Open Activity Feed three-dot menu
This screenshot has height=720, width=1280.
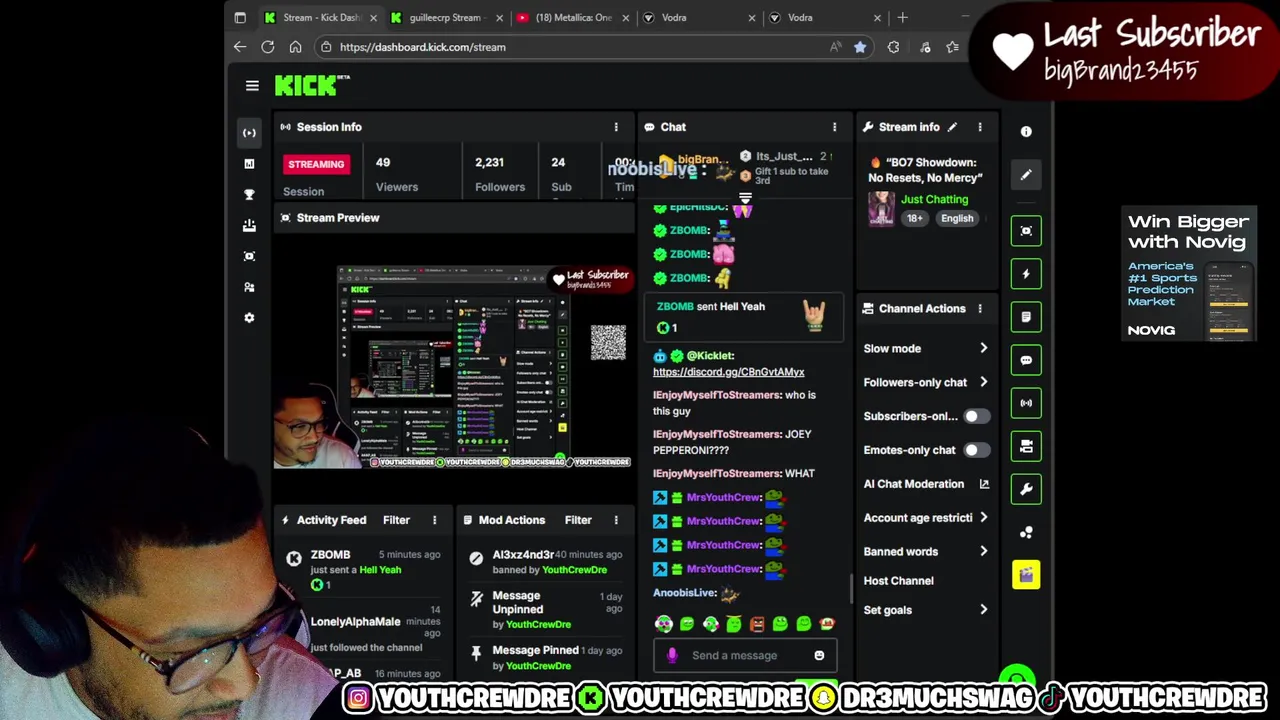coord(434,520)
